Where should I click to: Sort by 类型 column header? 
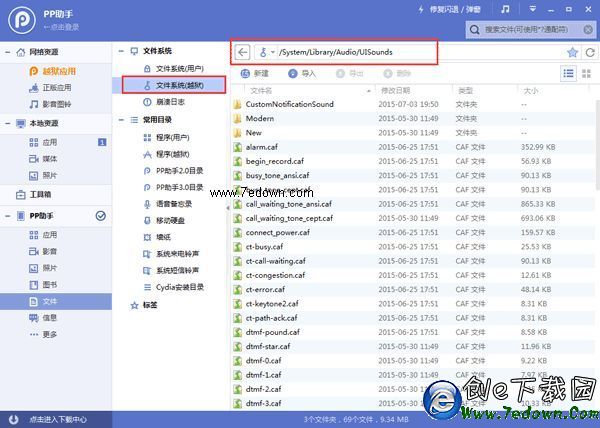pyautogui.click(x=465, y=91)
